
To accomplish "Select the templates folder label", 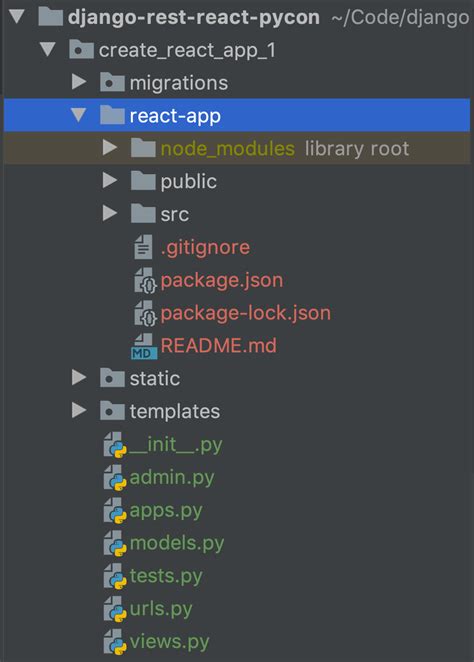I will pos(175,412).
